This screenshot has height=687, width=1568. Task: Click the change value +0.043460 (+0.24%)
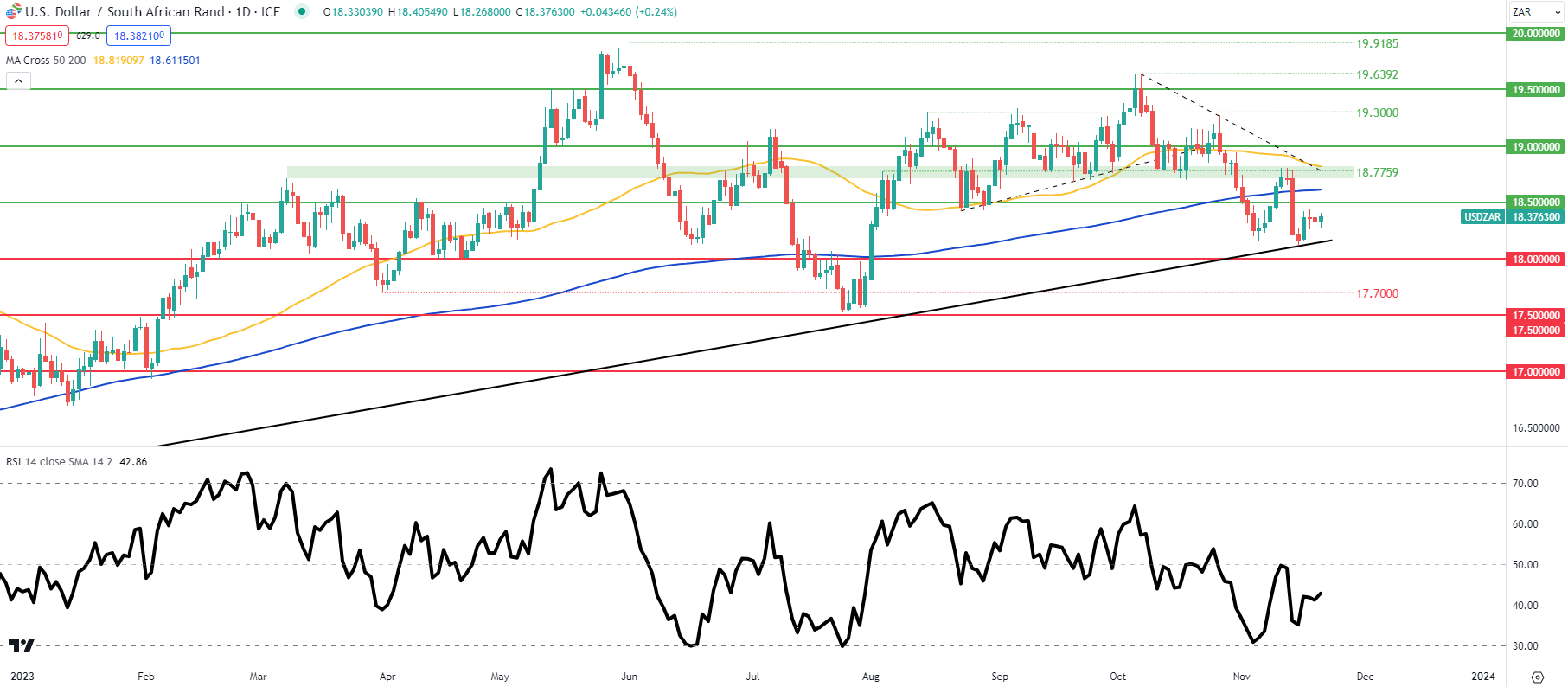[629, 12]
